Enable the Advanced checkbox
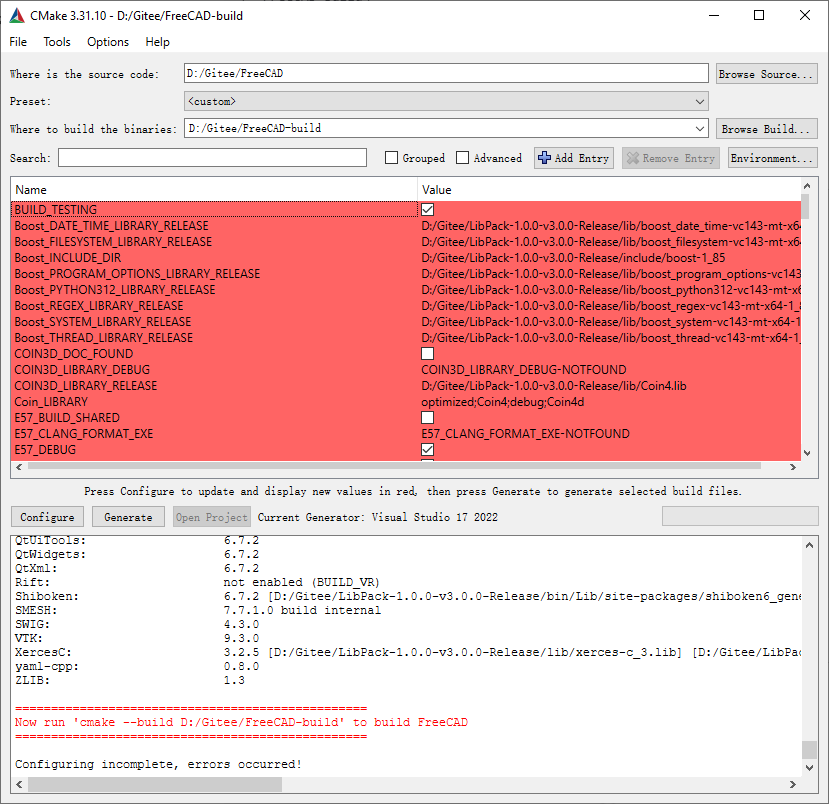The image size is (829, 804). [463, 157]
